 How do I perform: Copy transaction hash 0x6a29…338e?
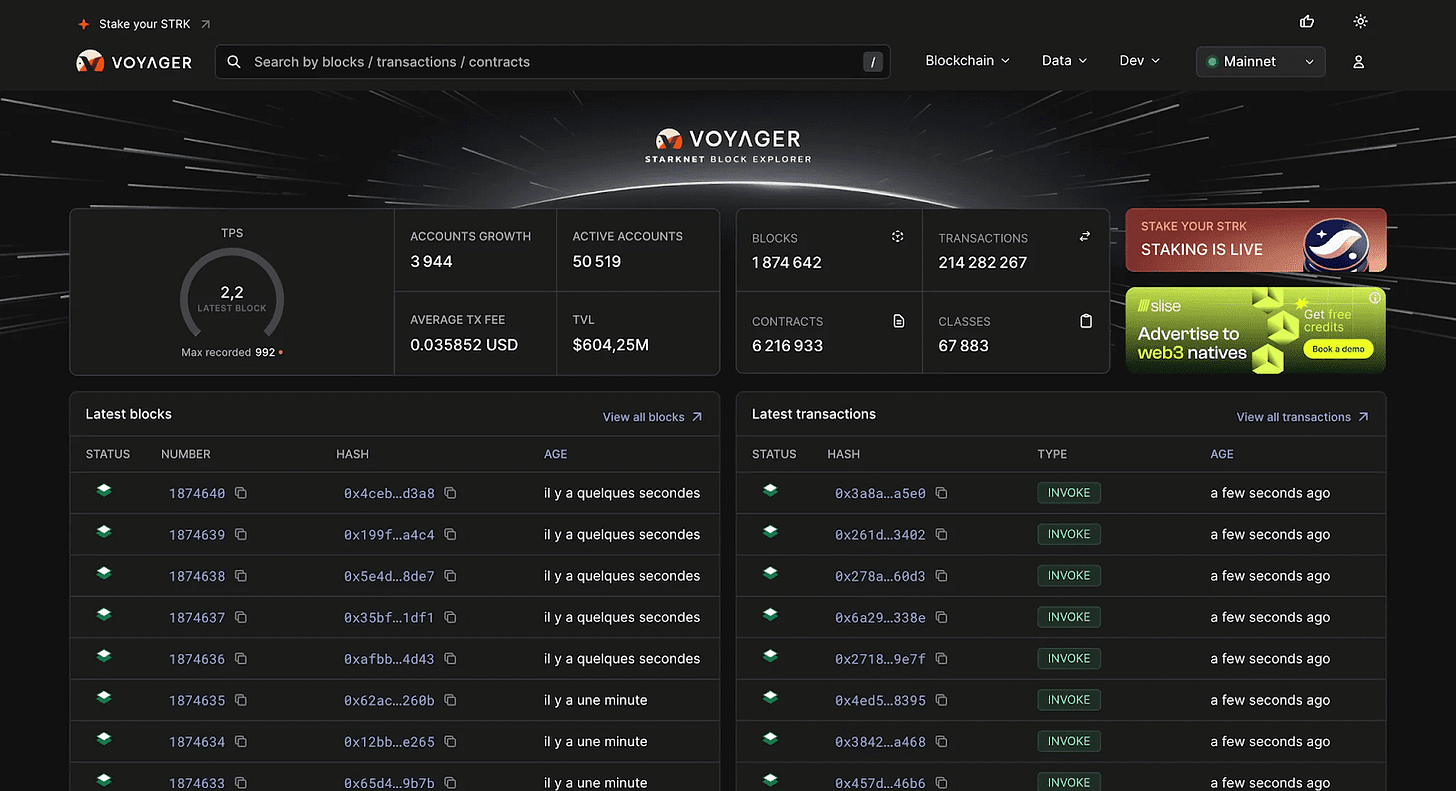point(941,617)
